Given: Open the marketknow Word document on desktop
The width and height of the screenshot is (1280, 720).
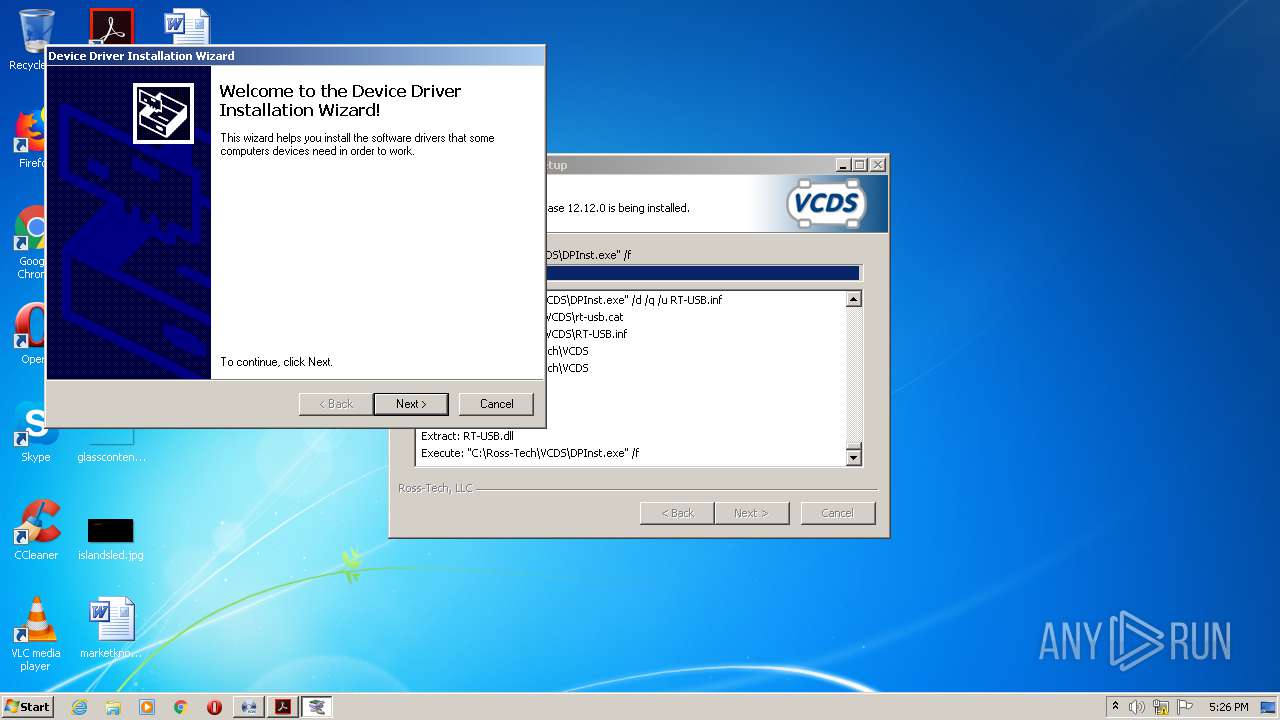Looking at the screenshot, I should click(111, 628).
